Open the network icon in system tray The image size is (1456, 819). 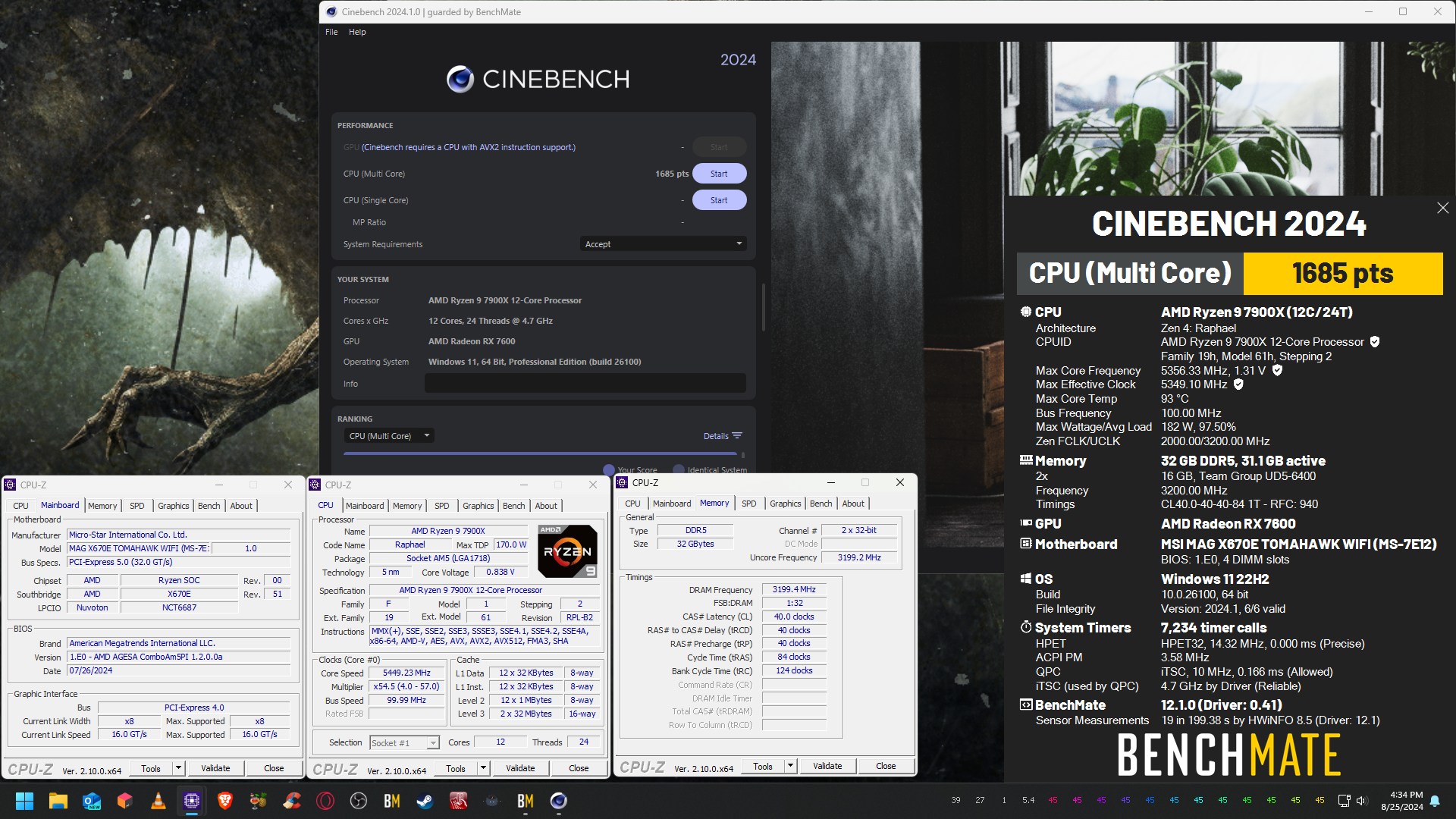(1344, 801)
